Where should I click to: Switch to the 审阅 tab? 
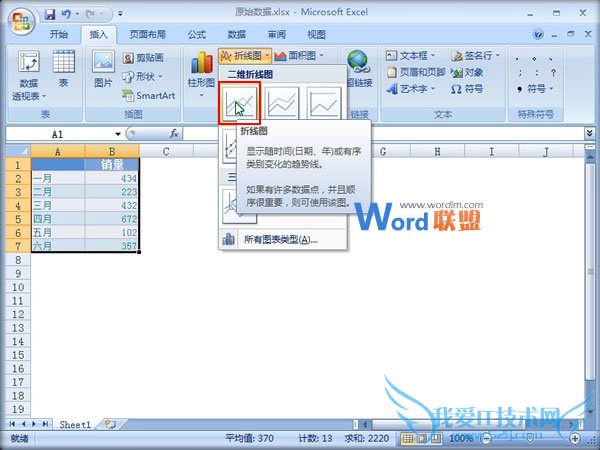pos(277,34)
